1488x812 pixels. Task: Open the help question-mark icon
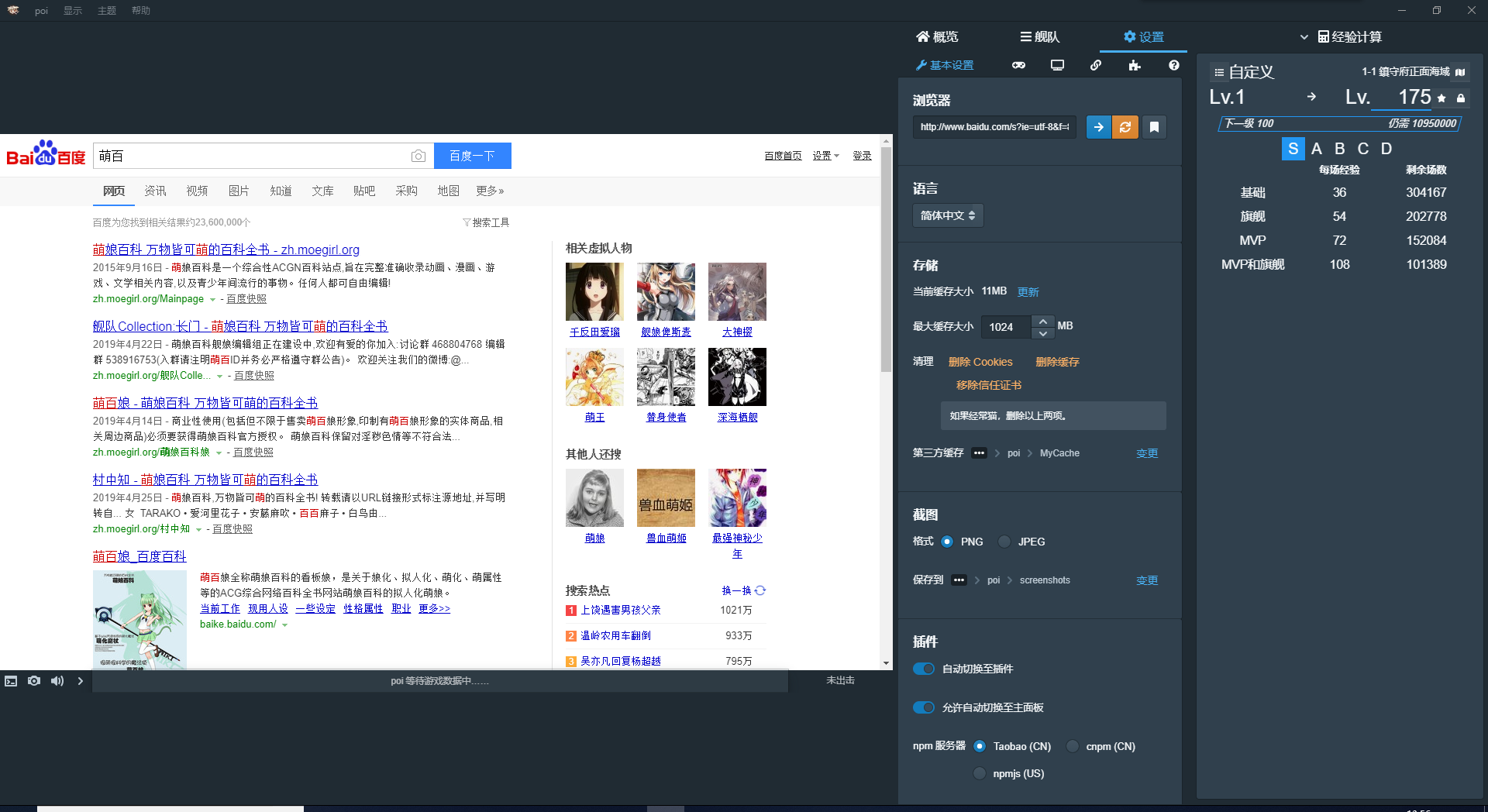click(1173, 65)
